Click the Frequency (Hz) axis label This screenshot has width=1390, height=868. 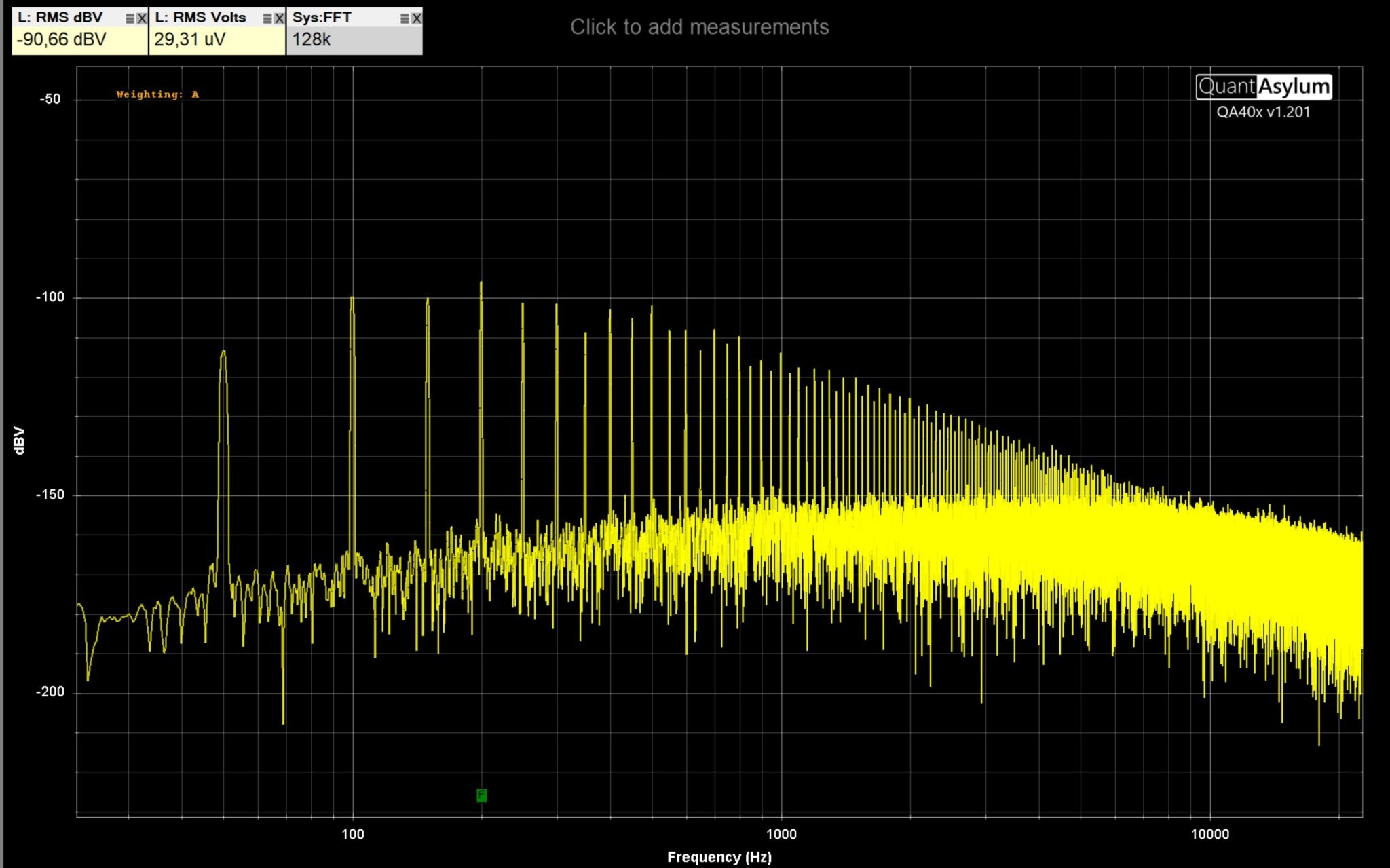point(719,856)
